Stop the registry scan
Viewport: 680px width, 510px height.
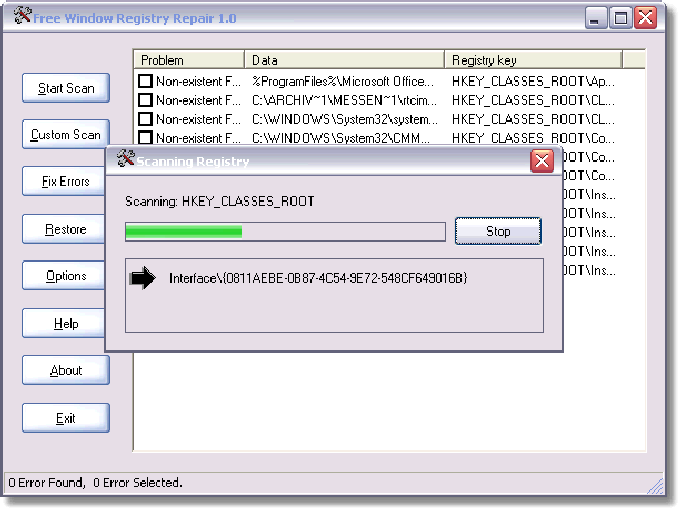[498, 231]
